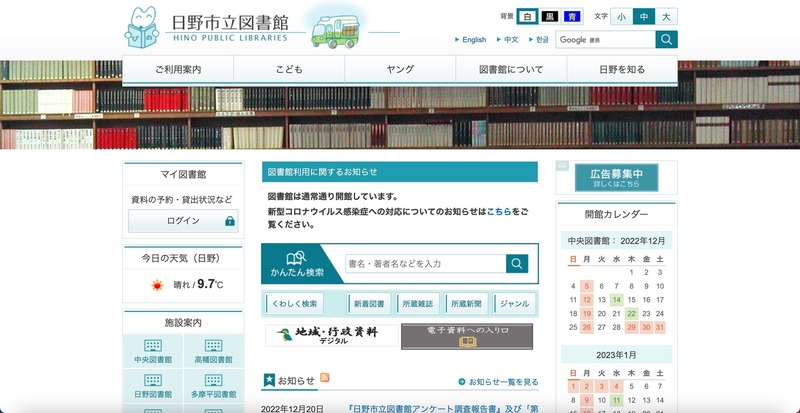The width and height of the screenshot is (800, 413).
Task: Open the 新着図書 new books list
Action: [x=369, y=304]
